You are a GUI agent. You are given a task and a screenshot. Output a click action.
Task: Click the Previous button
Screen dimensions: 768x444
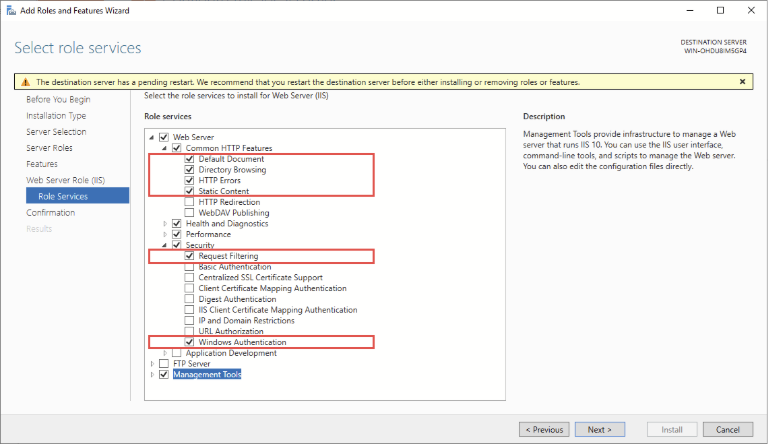[544, 429]
